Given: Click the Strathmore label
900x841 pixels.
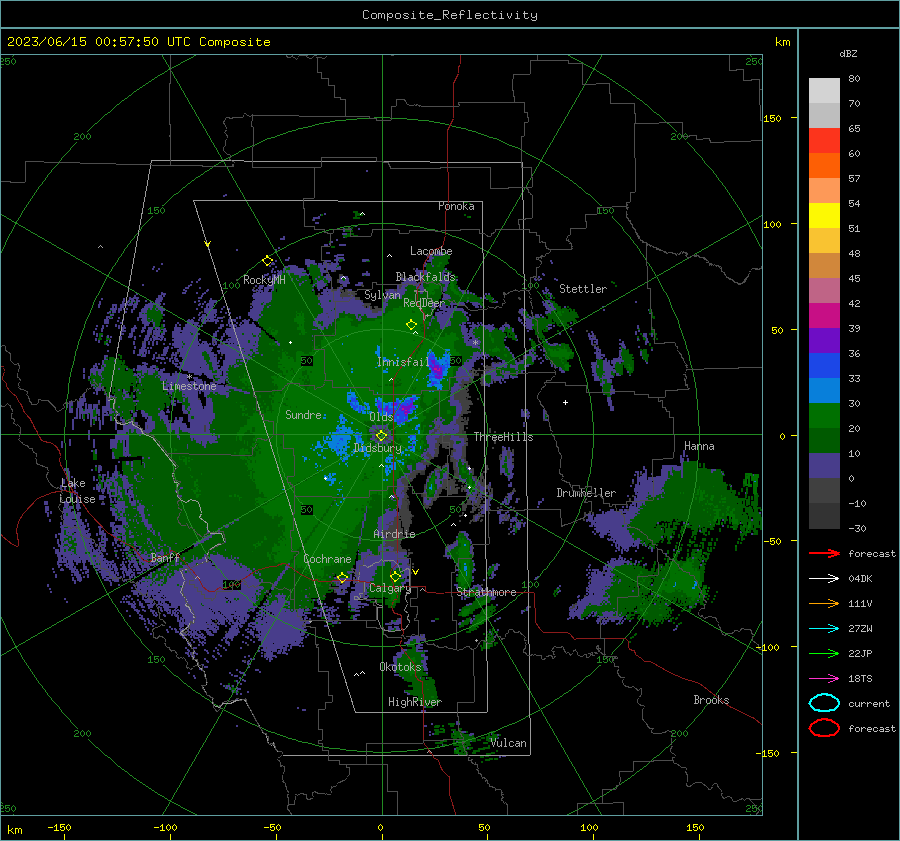Looking at the screenshot, I should (486, 592).
